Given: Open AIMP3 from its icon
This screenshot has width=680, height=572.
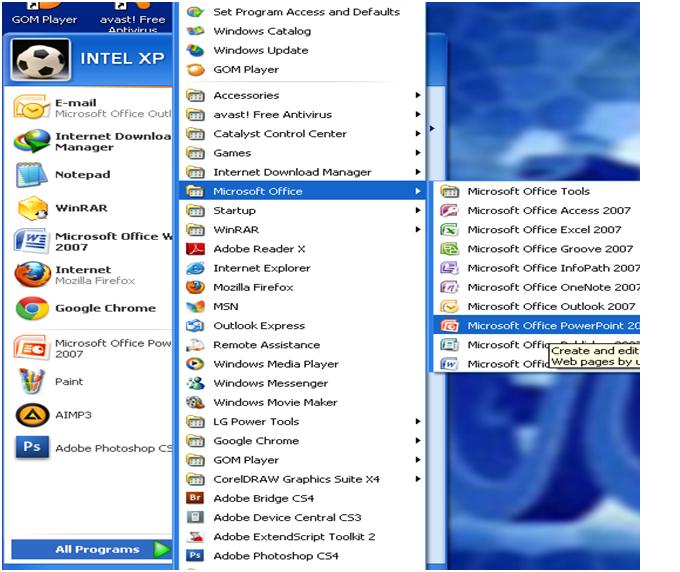Looking at the screenshot, I should click(32, 415).
